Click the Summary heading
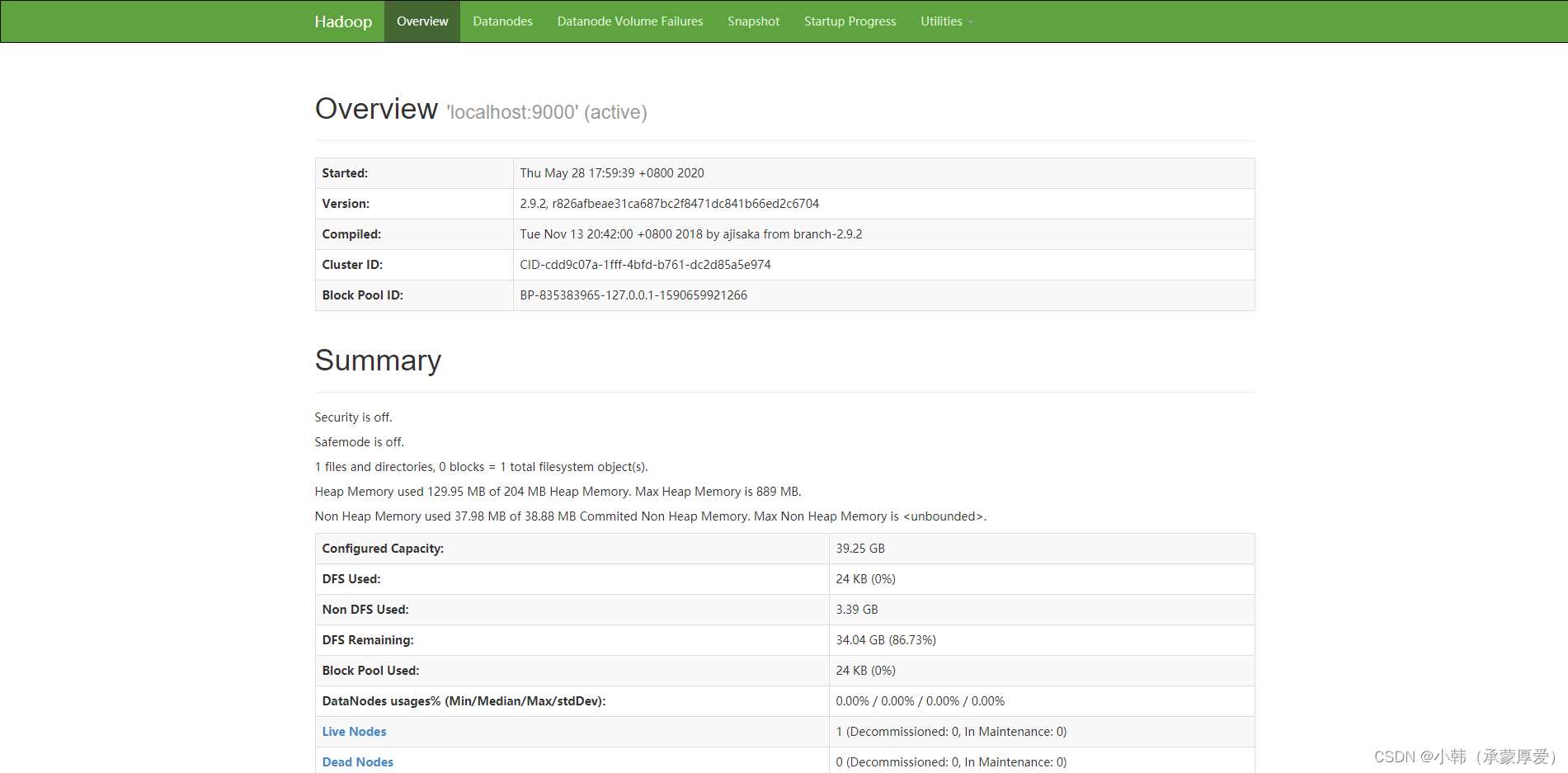 coord(378,361)
